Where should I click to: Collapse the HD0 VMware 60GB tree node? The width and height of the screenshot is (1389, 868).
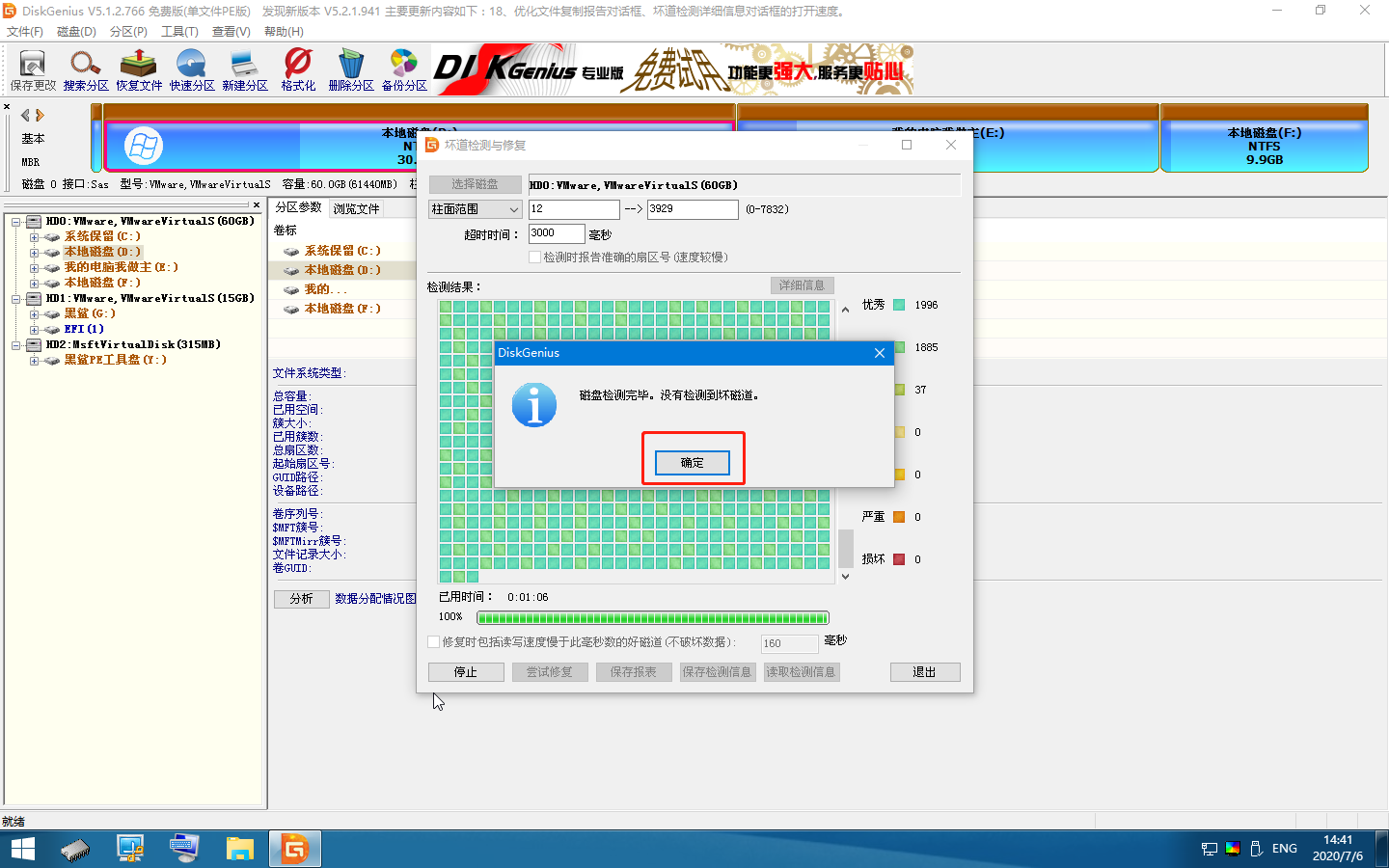[x=16, y=222]
